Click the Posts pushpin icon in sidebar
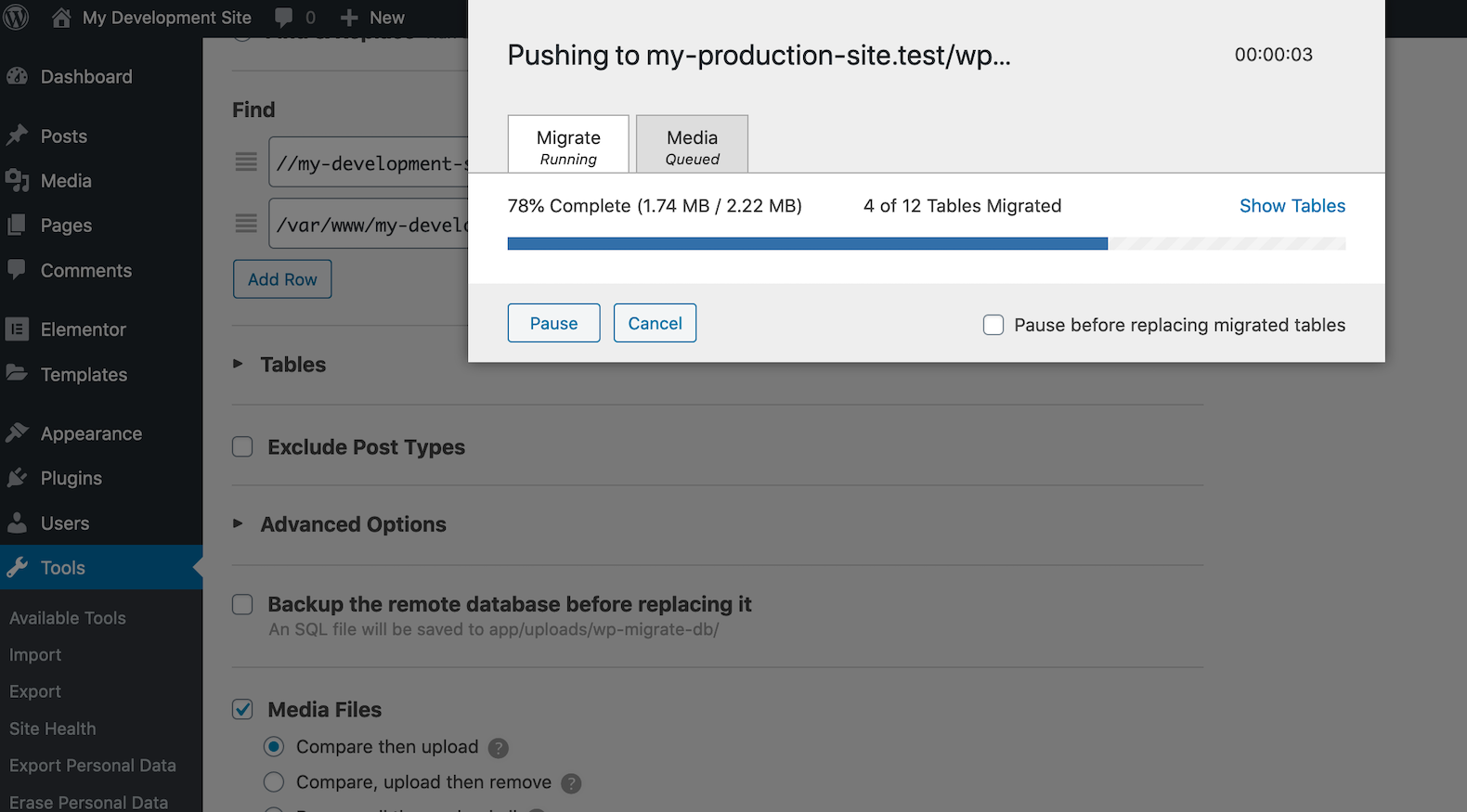 tap(18, 135)
